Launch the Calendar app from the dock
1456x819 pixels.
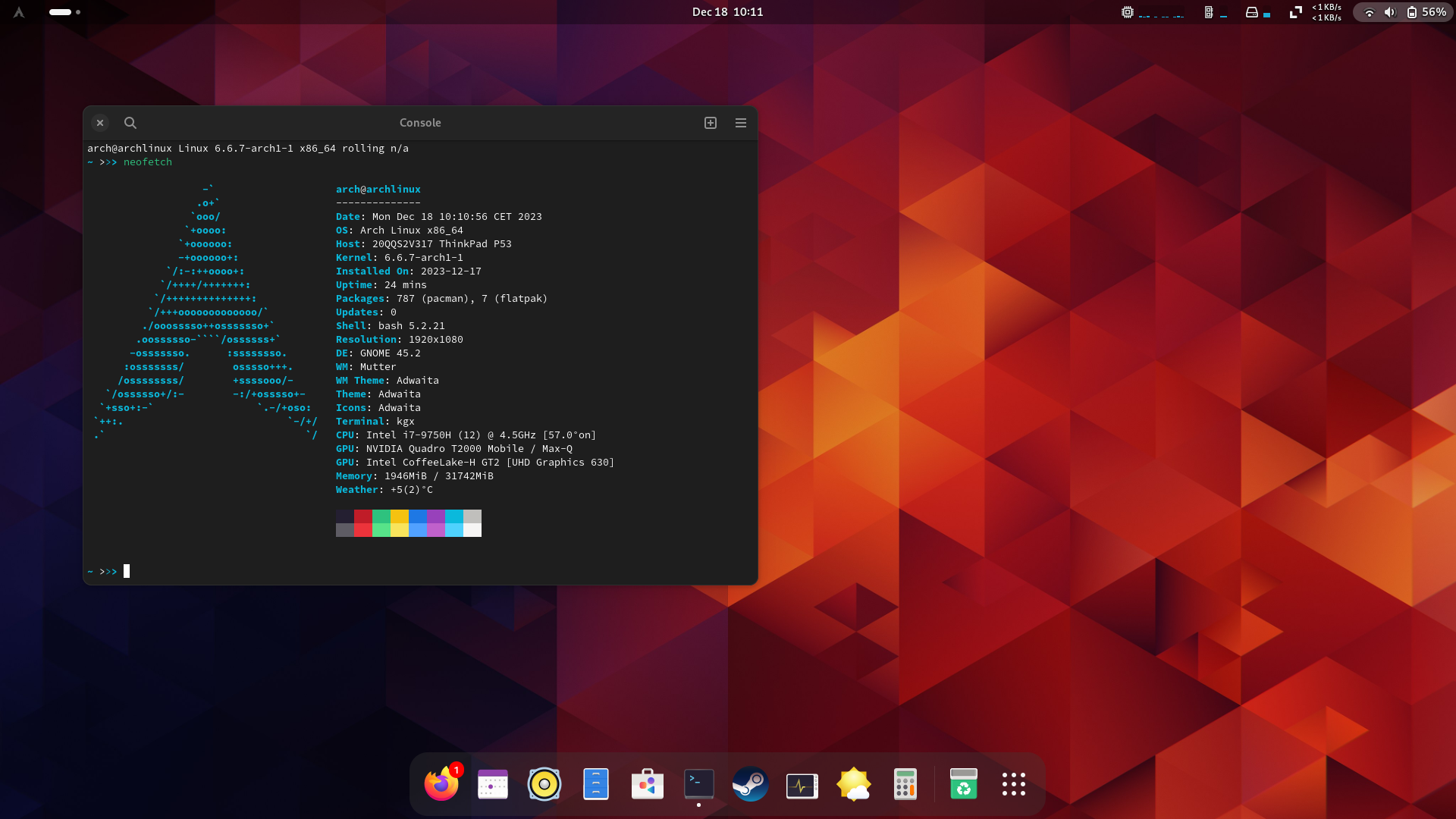click(x=493, y=784)
